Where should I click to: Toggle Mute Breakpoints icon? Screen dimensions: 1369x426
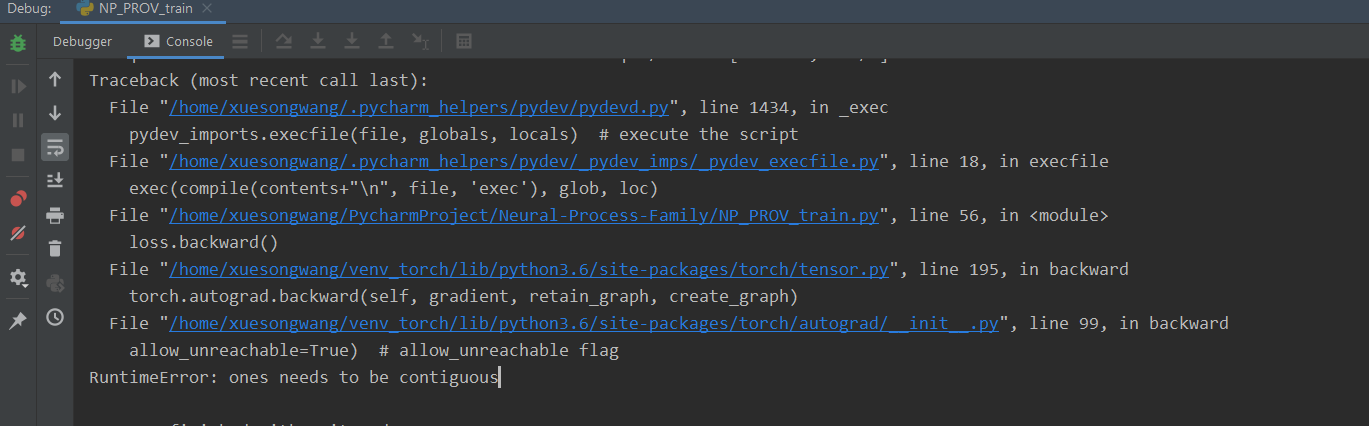tap(18, 233)
